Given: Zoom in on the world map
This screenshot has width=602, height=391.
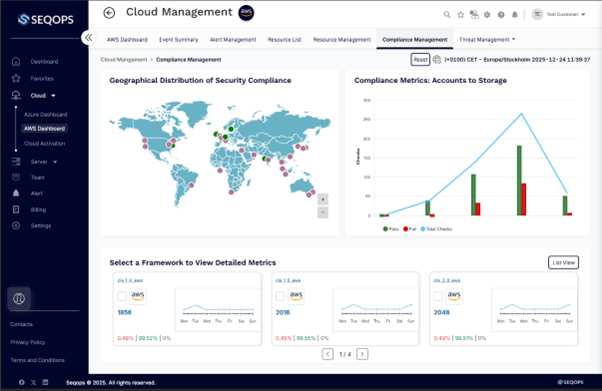Looking at the screenshot, I should coord(323,199).
